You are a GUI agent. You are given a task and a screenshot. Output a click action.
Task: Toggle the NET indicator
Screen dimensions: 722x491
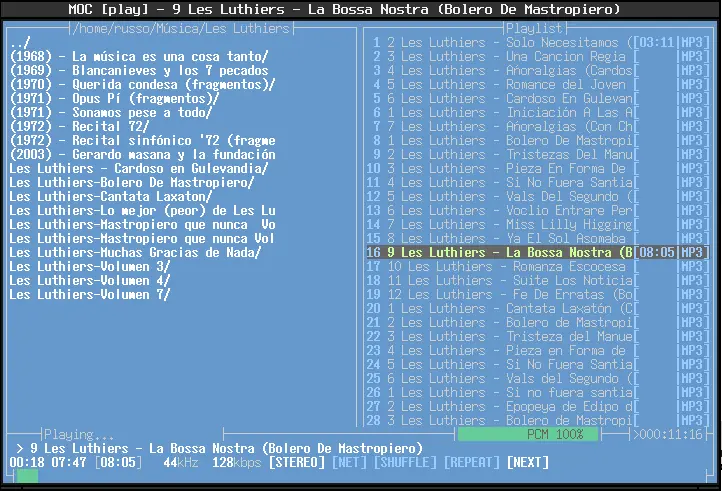349,462
